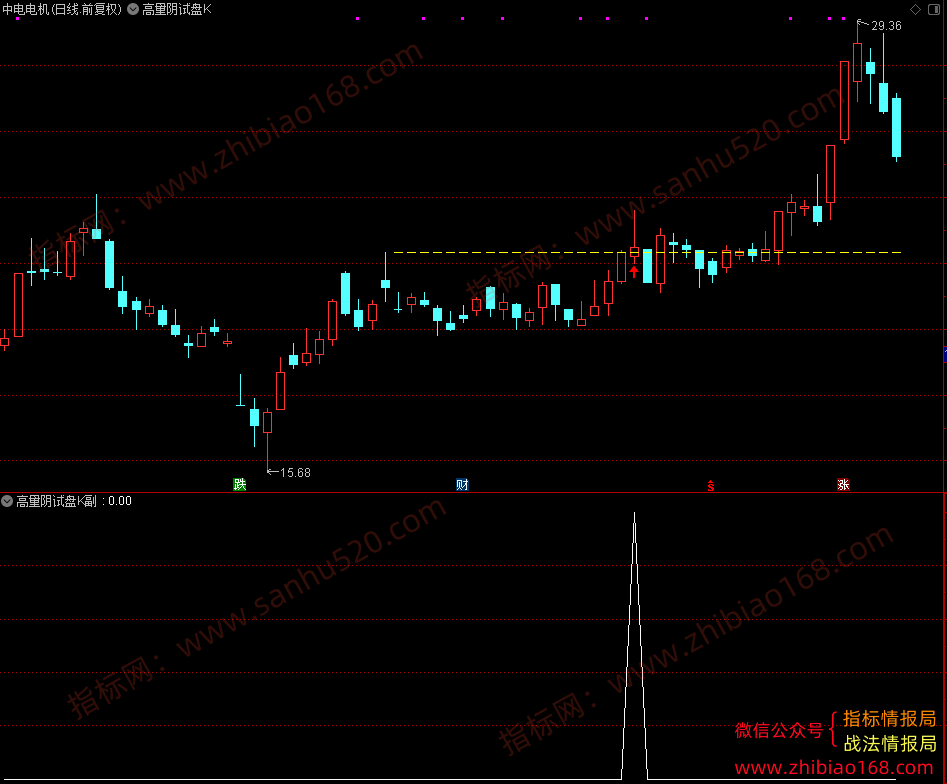Click the yellow dashed horizontal level line
This screenshot has width=947, height=784.
pos(647,252)
